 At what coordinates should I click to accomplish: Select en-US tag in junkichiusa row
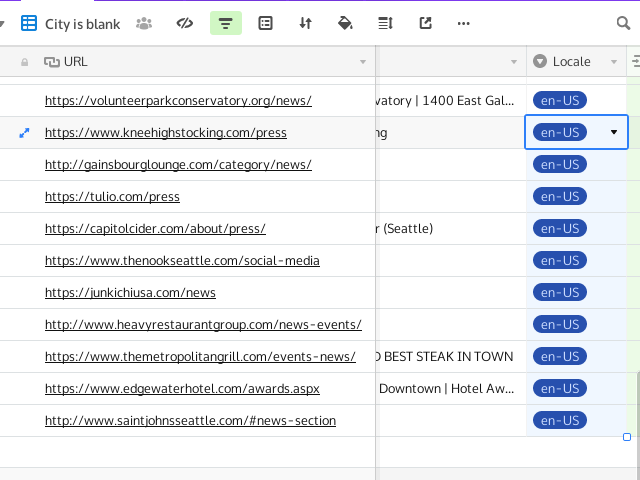pyautogui.click(x=560, y=292)
